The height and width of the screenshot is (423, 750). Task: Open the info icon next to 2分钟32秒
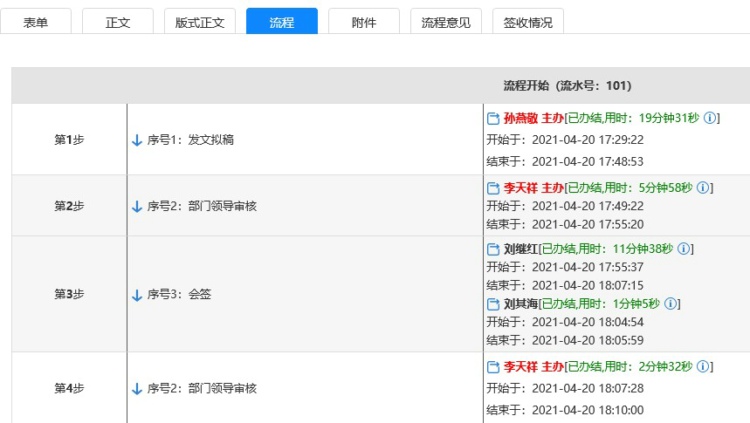pyautogui.click(x=703, y=367)
